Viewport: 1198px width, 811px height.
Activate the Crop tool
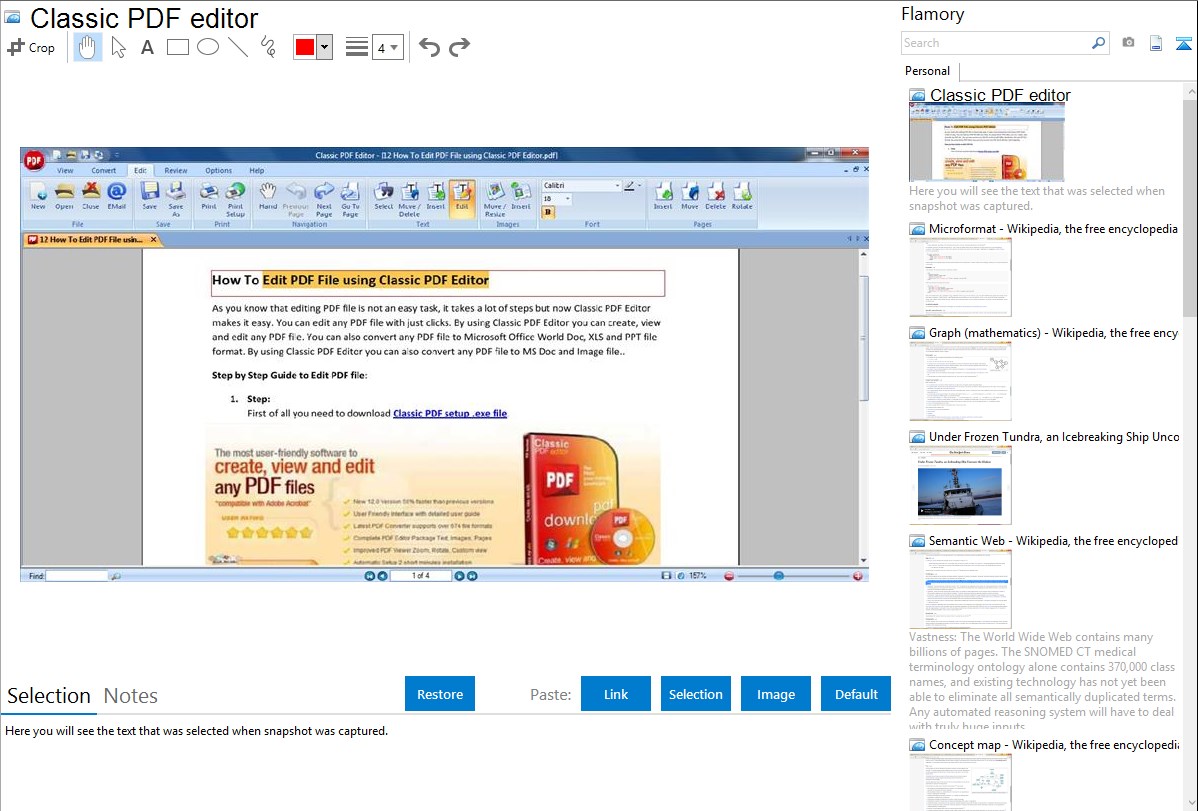(31, 47)
